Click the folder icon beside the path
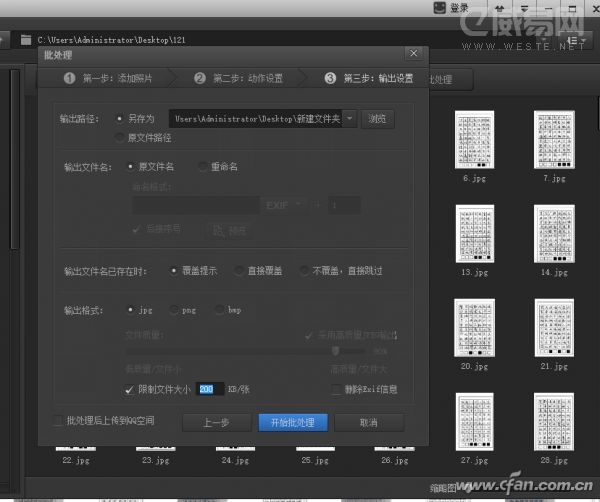The width and height of the screenshot is (600, 502). (25, 39)
